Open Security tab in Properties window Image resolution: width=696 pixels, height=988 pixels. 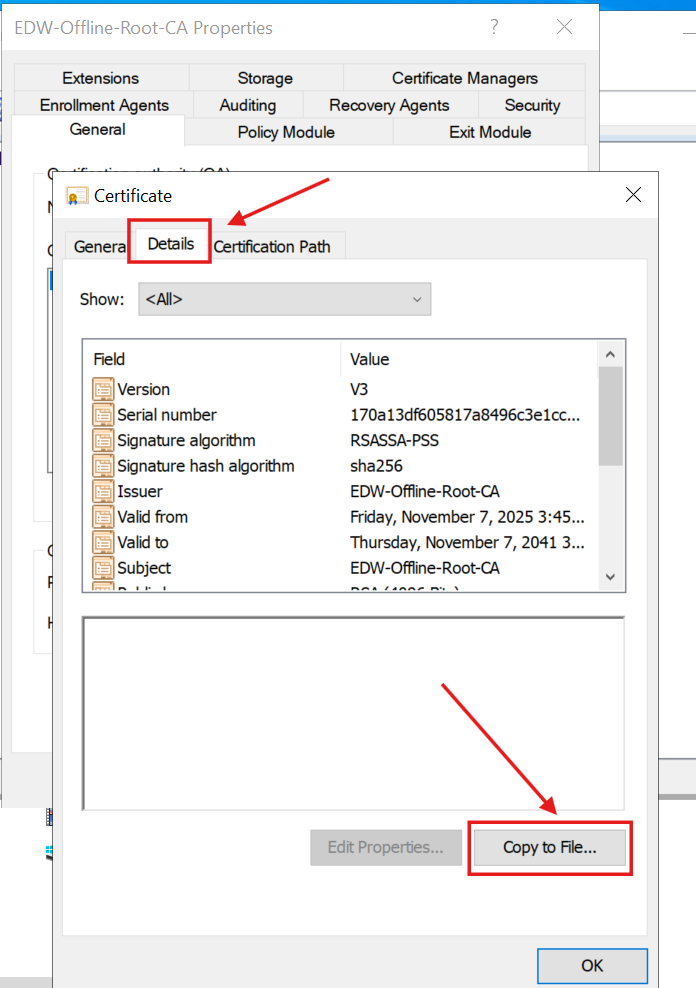click(x=532, y=105)
